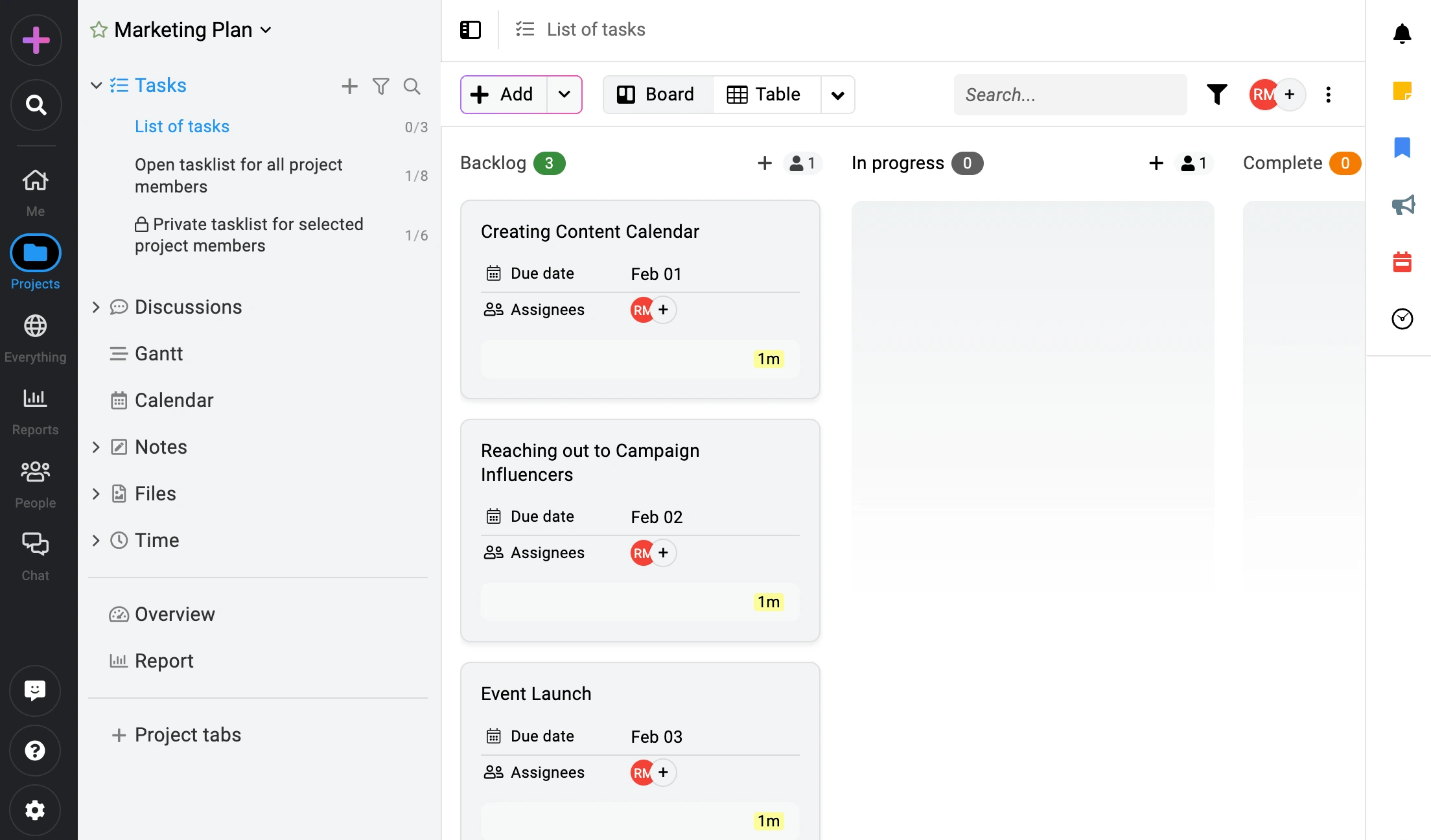Add assignee to Creating Content Calendar
Screen dimensions: 1431x840
[663, 310]
